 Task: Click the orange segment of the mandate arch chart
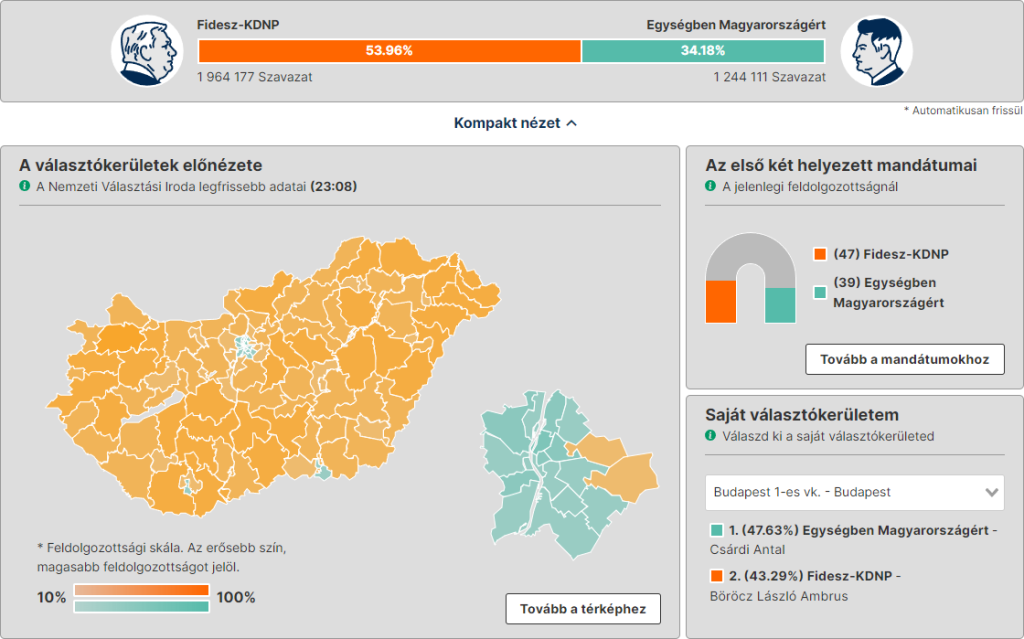coord(721,302)
